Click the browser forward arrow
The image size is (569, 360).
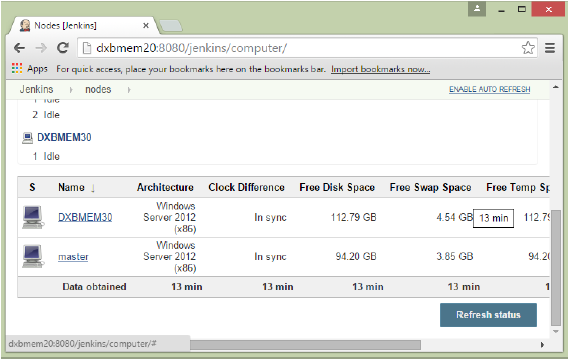pyautogui.click(x=41, y=48)
